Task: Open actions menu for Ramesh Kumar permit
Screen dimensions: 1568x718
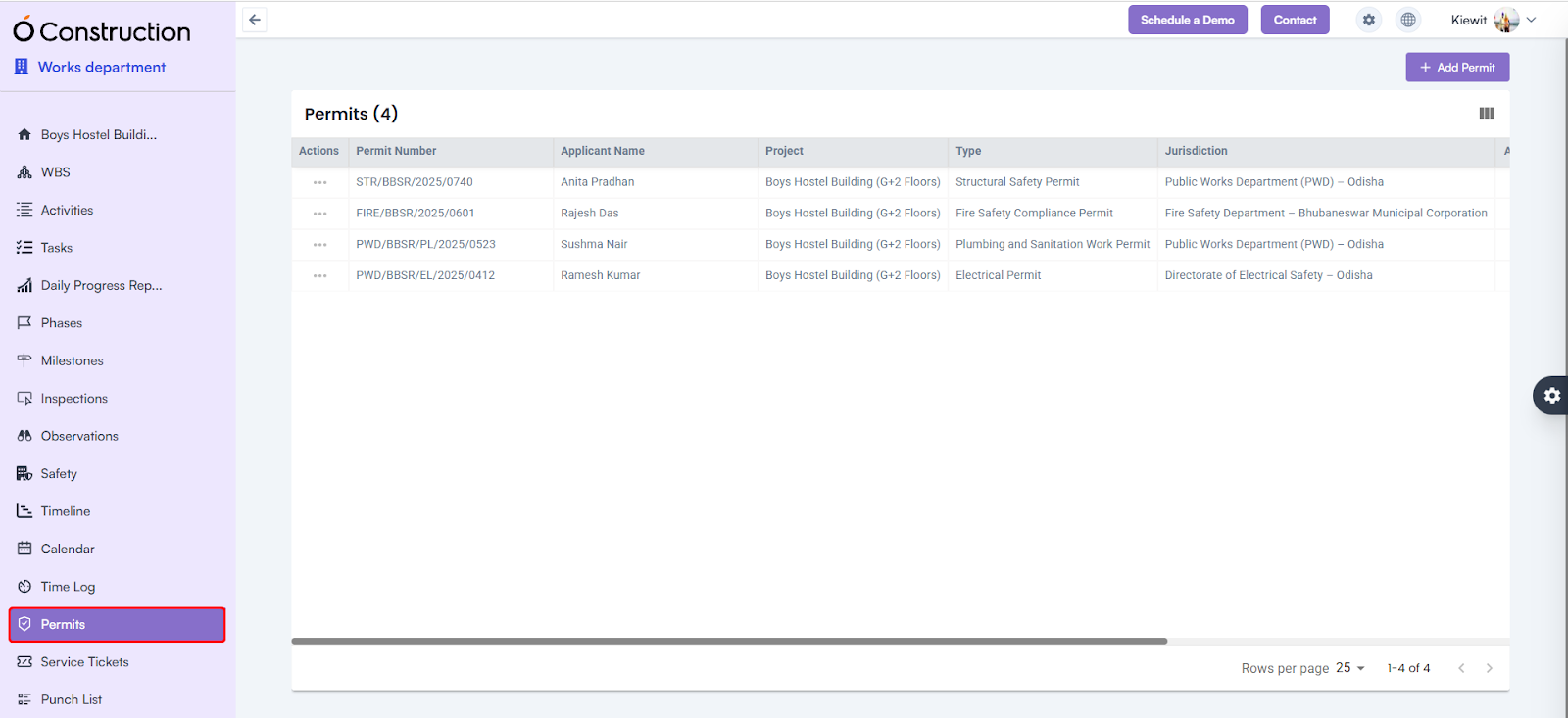Action: point(319,276)
